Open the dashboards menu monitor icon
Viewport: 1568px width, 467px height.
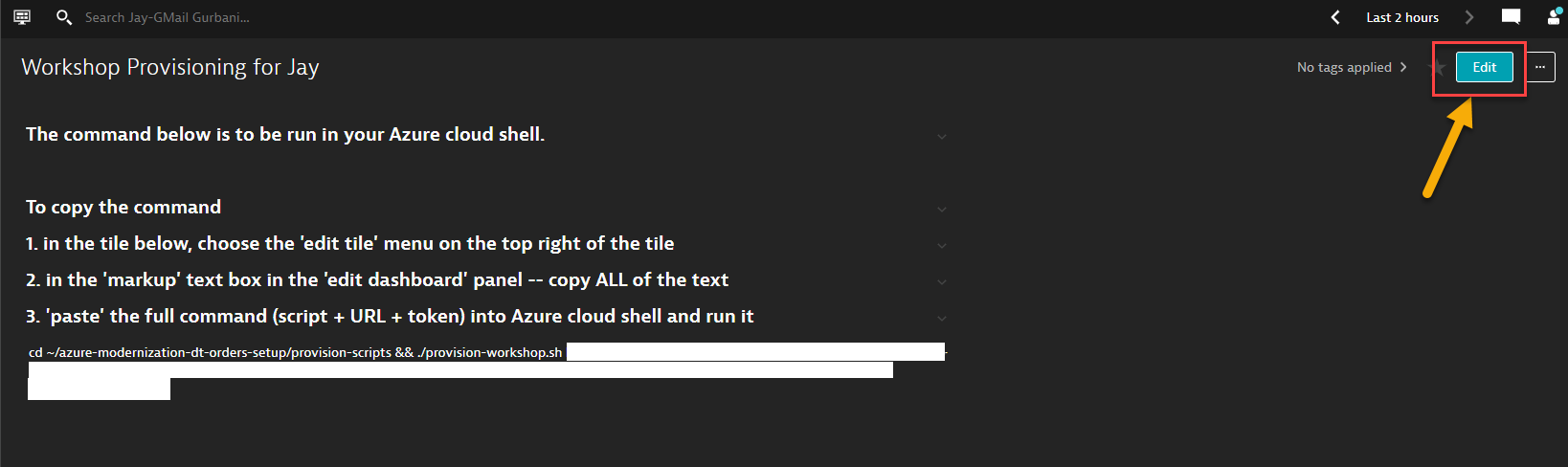tap(22, 17)
